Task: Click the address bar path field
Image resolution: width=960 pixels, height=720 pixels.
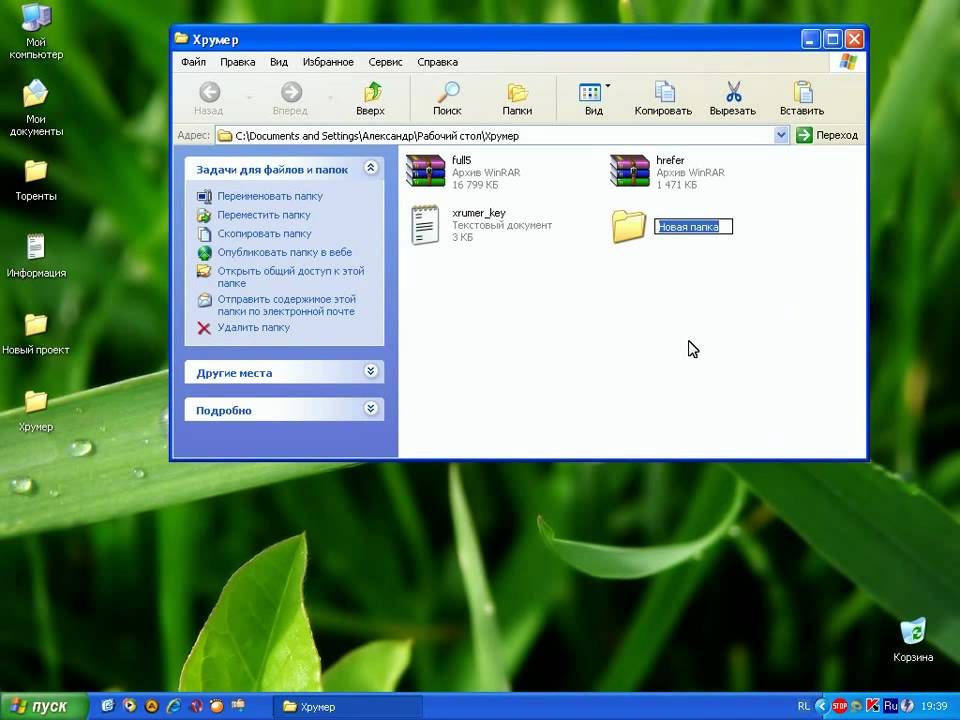Action: 495,135
